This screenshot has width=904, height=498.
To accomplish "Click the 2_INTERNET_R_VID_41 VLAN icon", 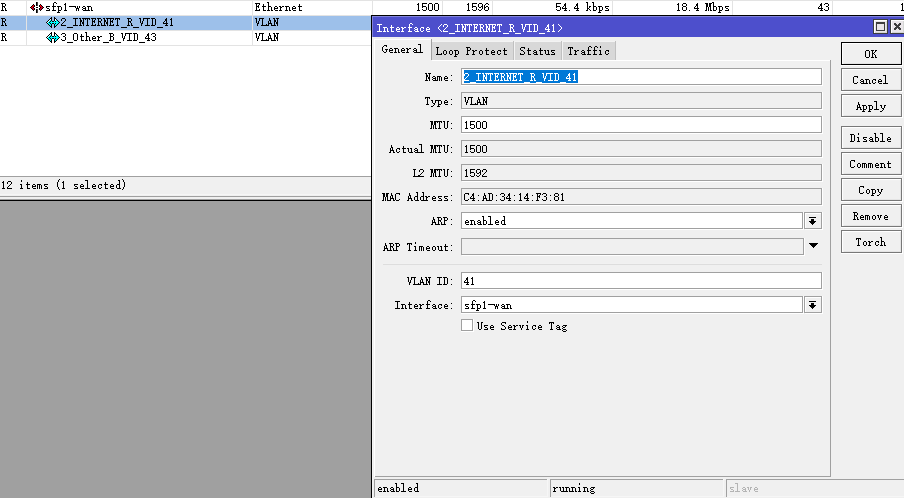I will (53, 22).
